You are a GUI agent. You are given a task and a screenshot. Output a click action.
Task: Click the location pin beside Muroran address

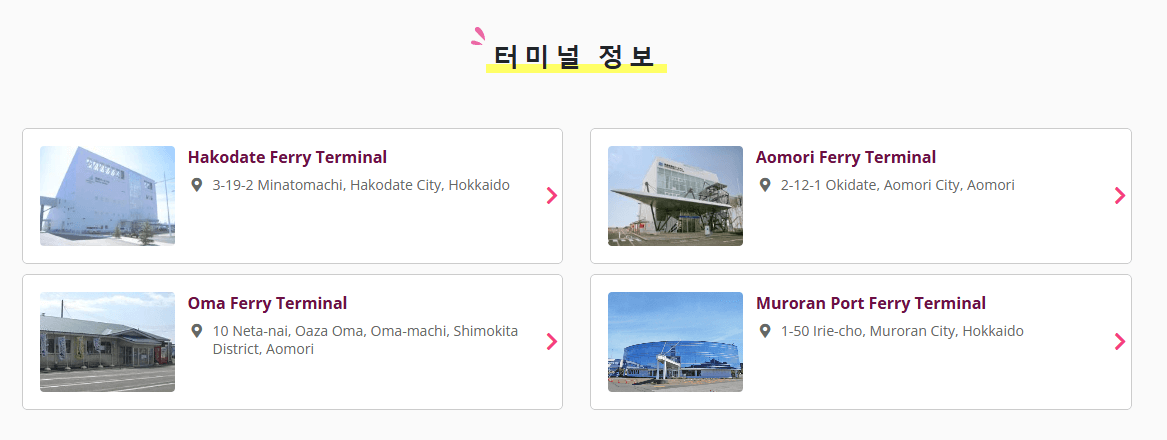pos(765,331)
